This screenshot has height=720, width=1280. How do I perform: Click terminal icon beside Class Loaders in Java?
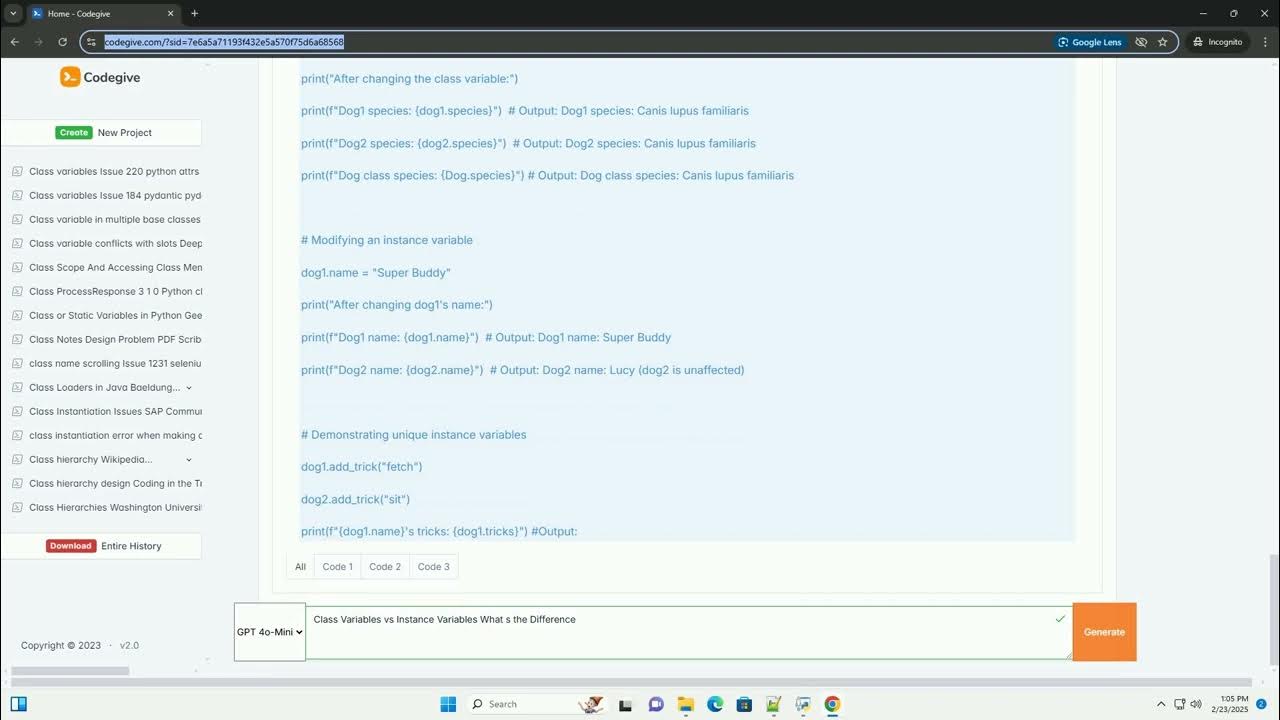click(17, 387)
